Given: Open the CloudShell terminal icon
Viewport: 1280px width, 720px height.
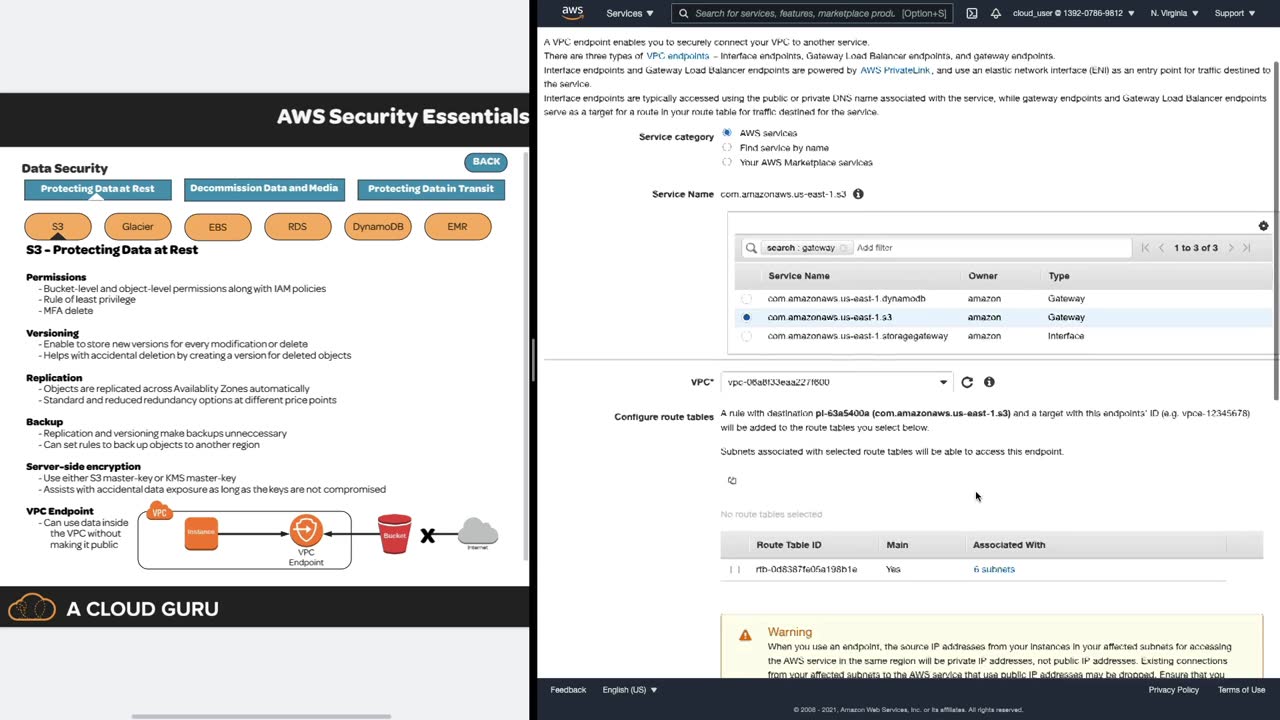Looking at the screenshot, I should tap(972, 13).
